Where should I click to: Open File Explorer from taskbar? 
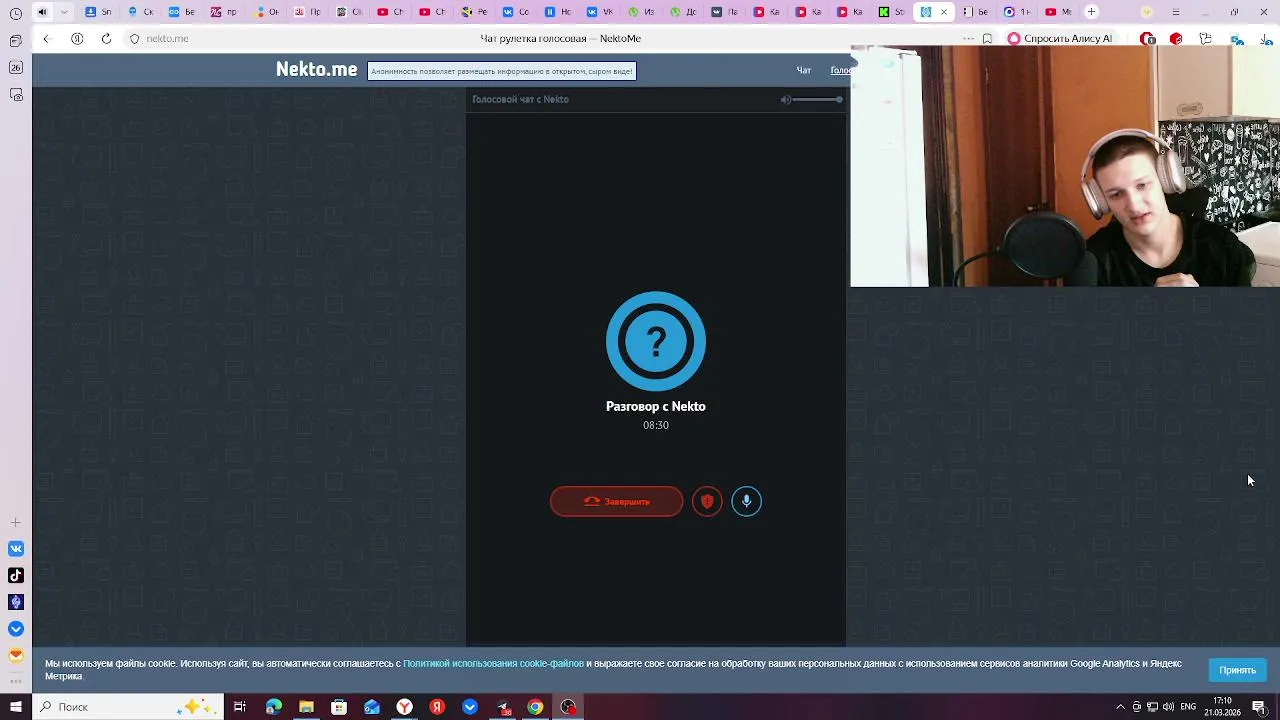[306, 707]
